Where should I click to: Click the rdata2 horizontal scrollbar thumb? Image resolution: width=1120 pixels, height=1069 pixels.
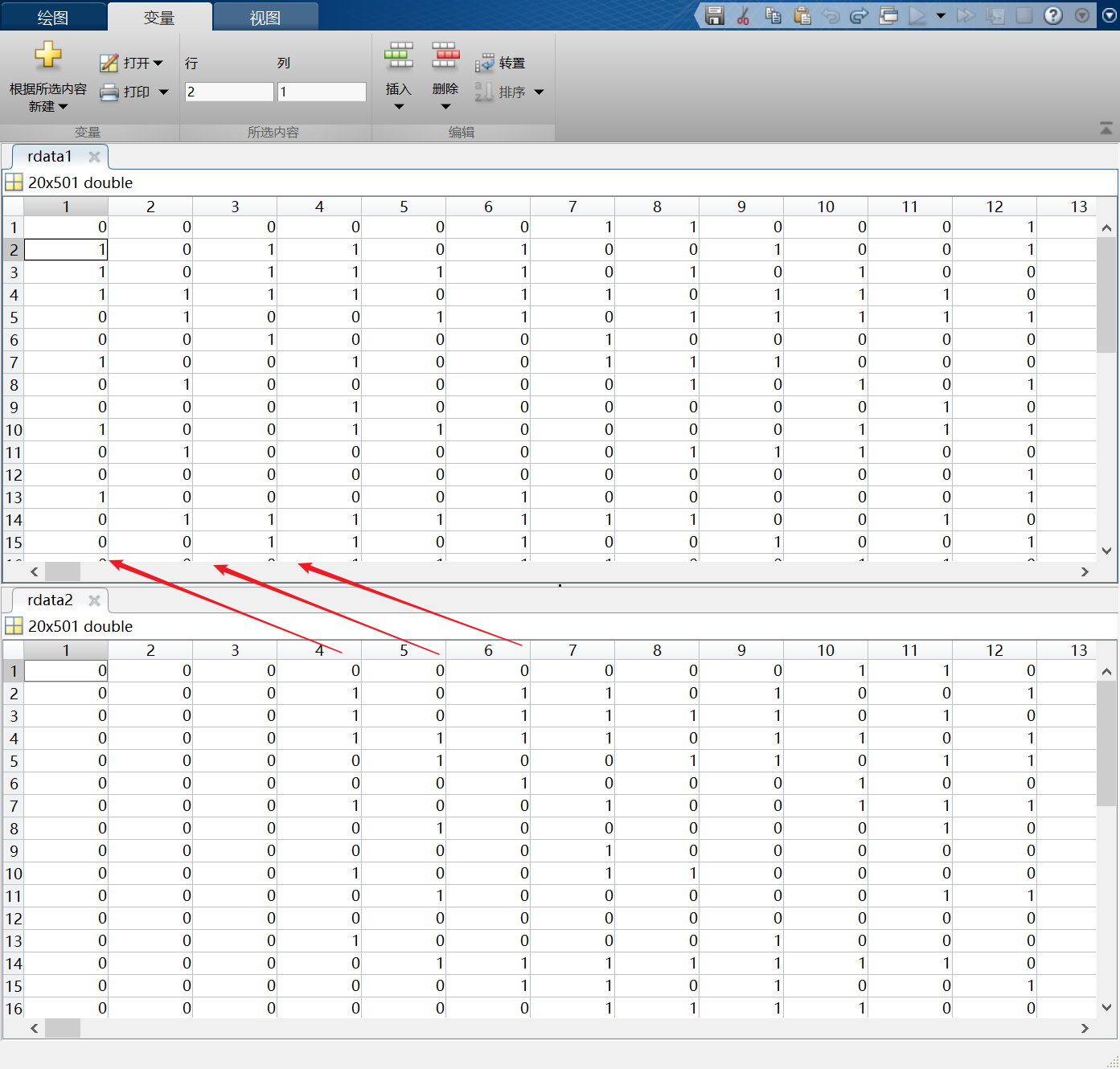pyautogui.click(x=63, y=1028)
